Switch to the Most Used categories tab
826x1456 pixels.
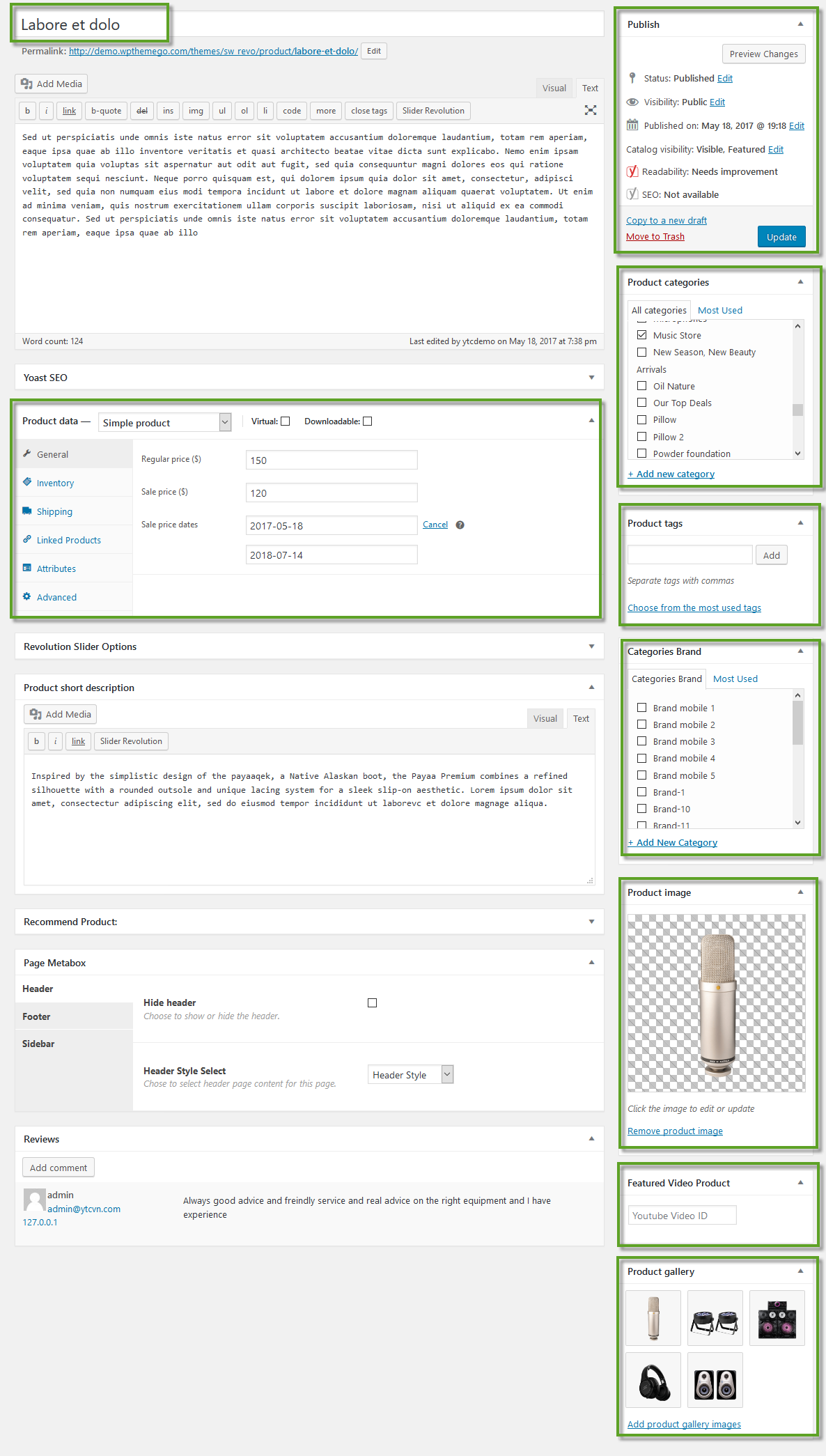click(x=719, y=311)
